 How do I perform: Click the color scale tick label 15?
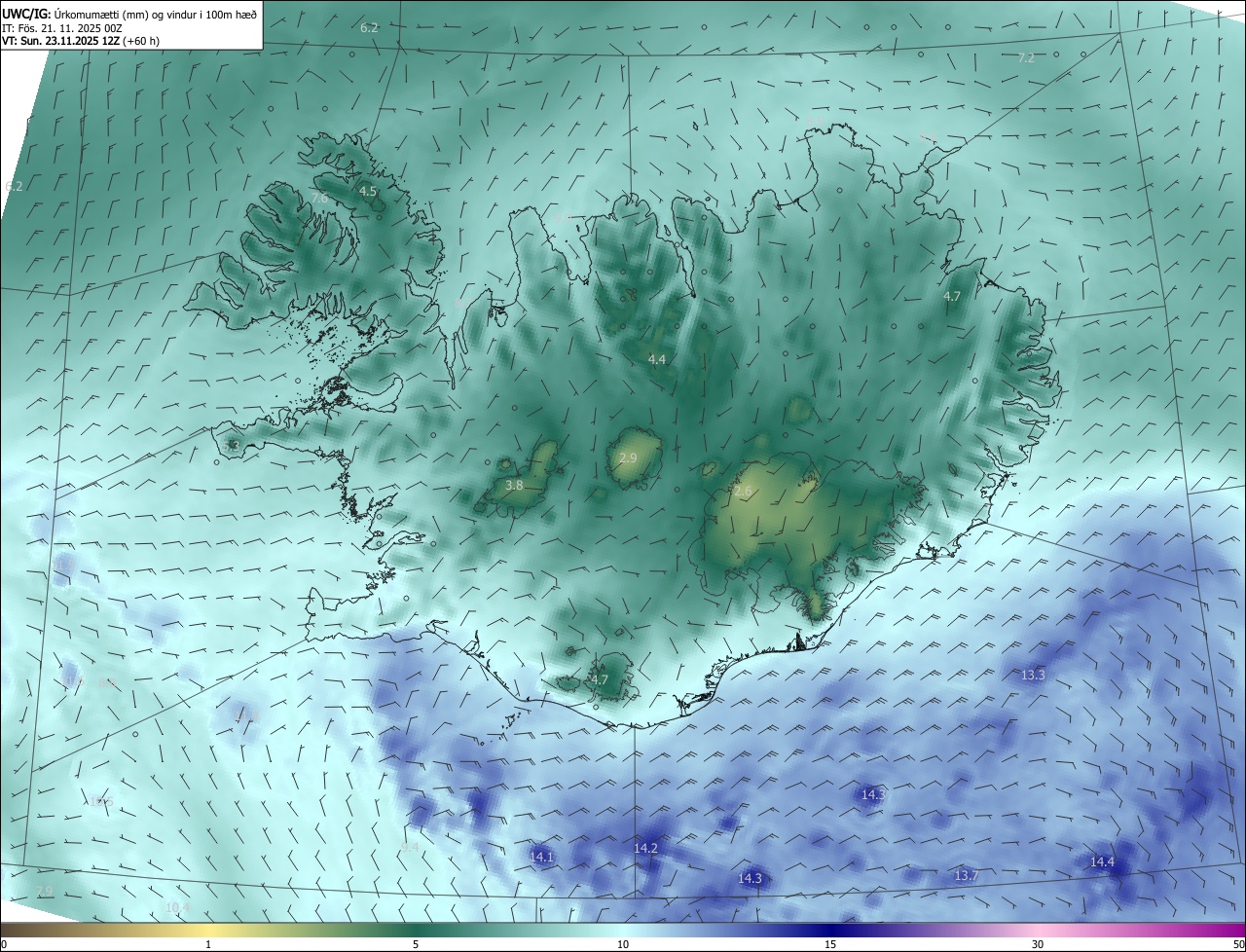tap(830, 944)
